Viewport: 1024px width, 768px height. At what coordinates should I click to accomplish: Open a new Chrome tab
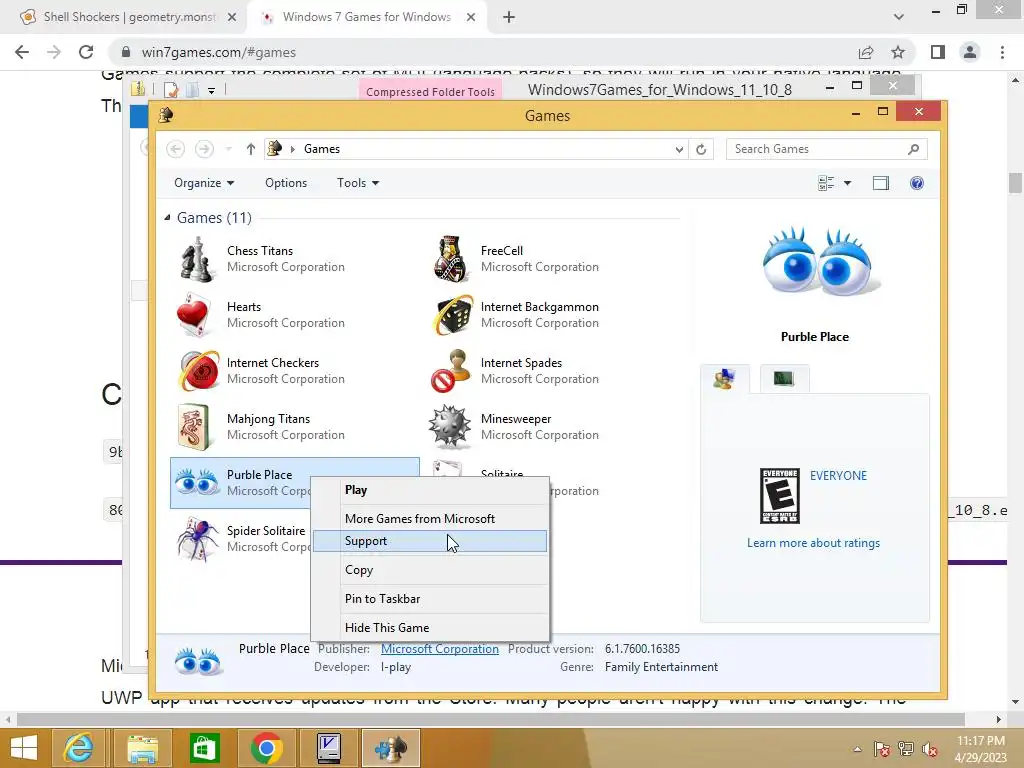(509, 17)
